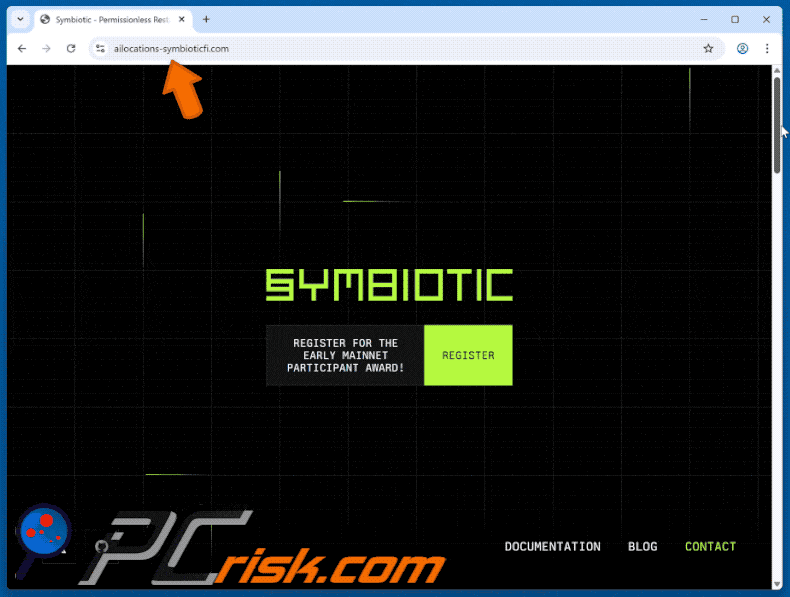Select the Symbiotic - Permissionless tab
The height and width of the screenshot is (597, 790).
point(113,20)
